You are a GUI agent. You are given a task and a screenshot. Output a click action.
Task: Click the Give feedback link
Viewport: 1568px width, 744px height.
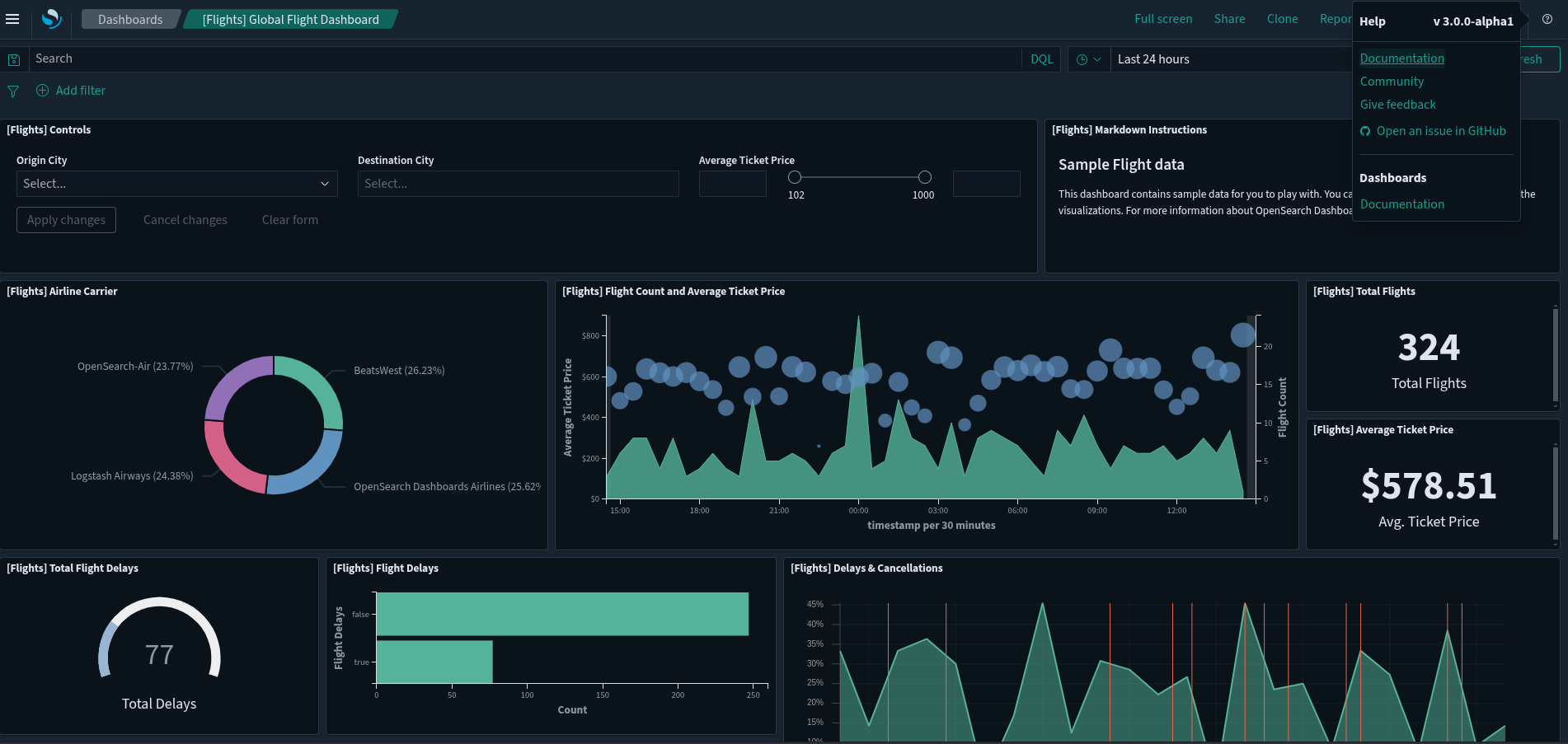[1398, 104]
